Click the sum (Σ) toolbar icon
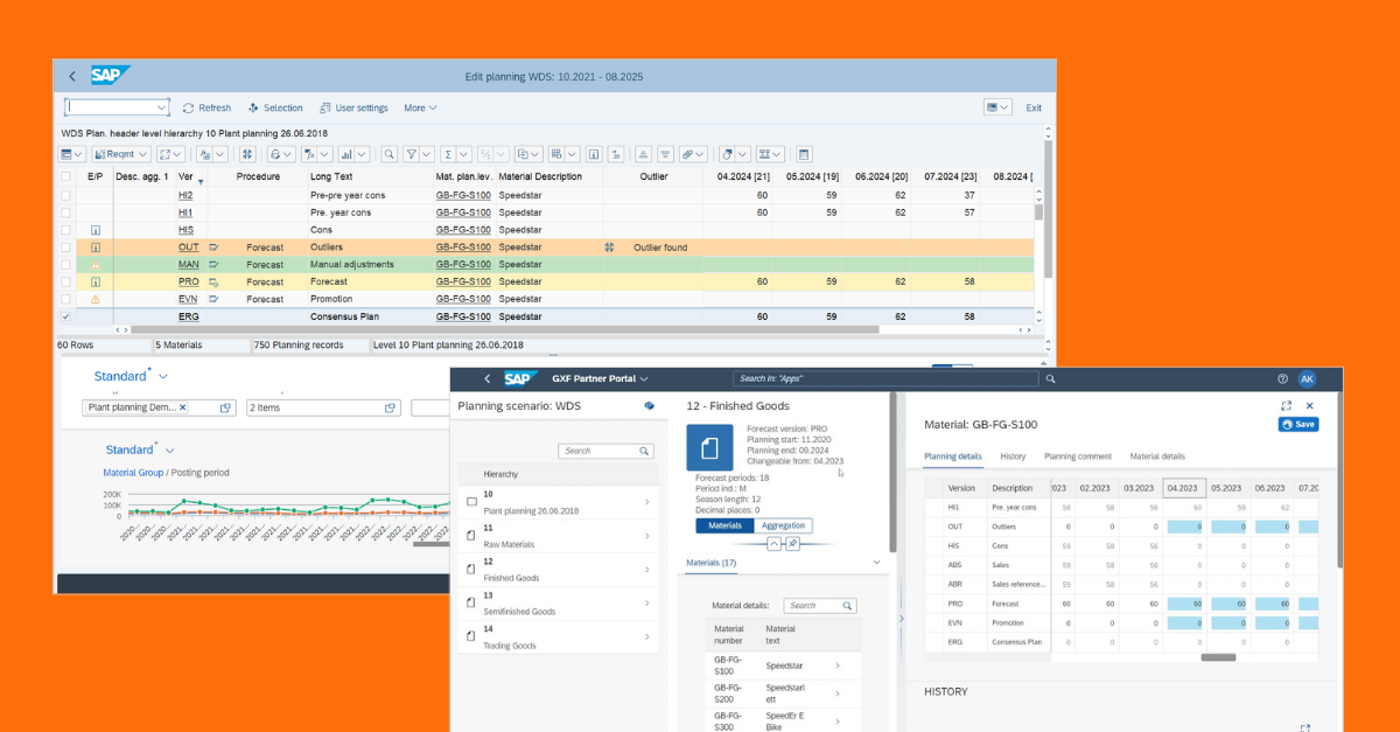Image resolution: width=1400 pixels, height=732 pixels. click(x=449, y=153)
